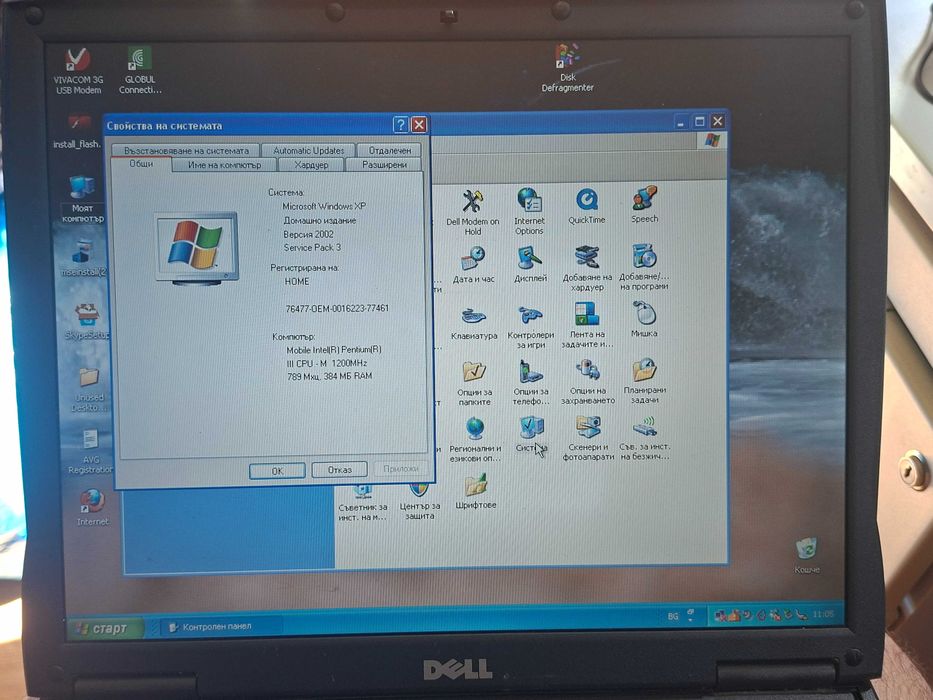Open the старт menu
The width and height of the screenshot is (933, 700).
click(x=106, y=628)
